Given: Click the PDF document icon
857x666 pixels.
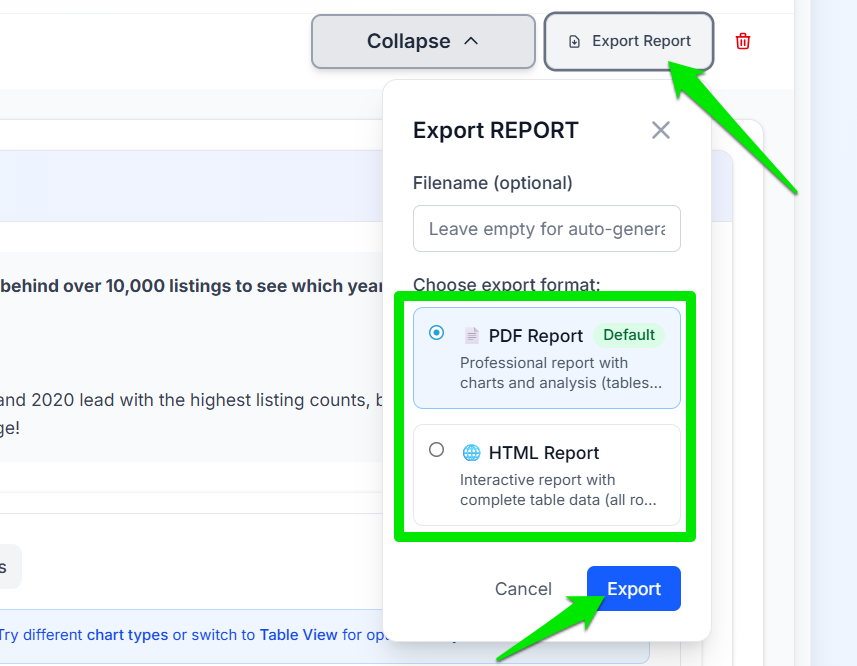Looking at the screenshot, I should click(x=472, y=336).
